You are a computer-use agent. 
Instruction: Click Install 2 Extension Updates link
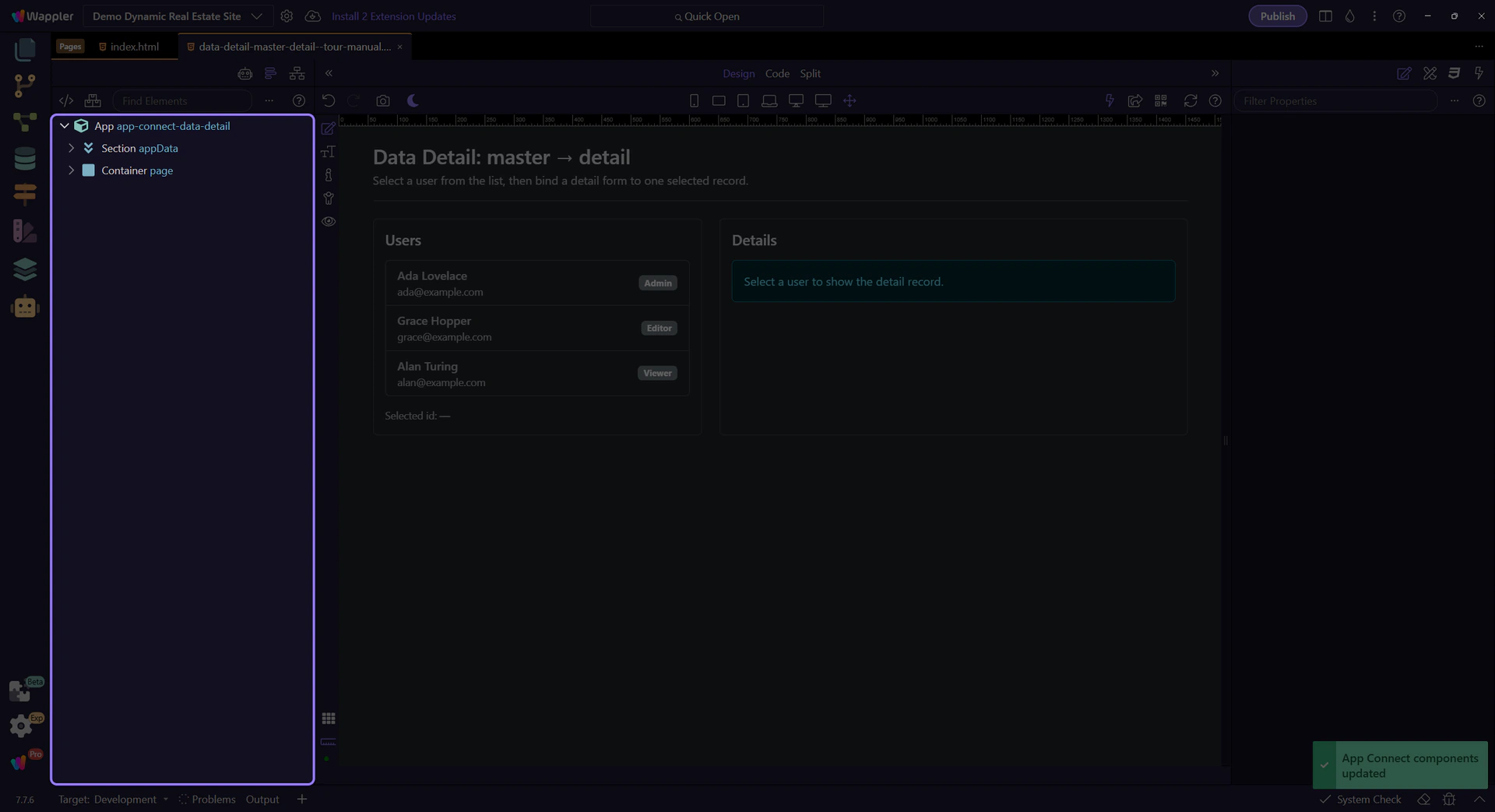click(393, 16)
